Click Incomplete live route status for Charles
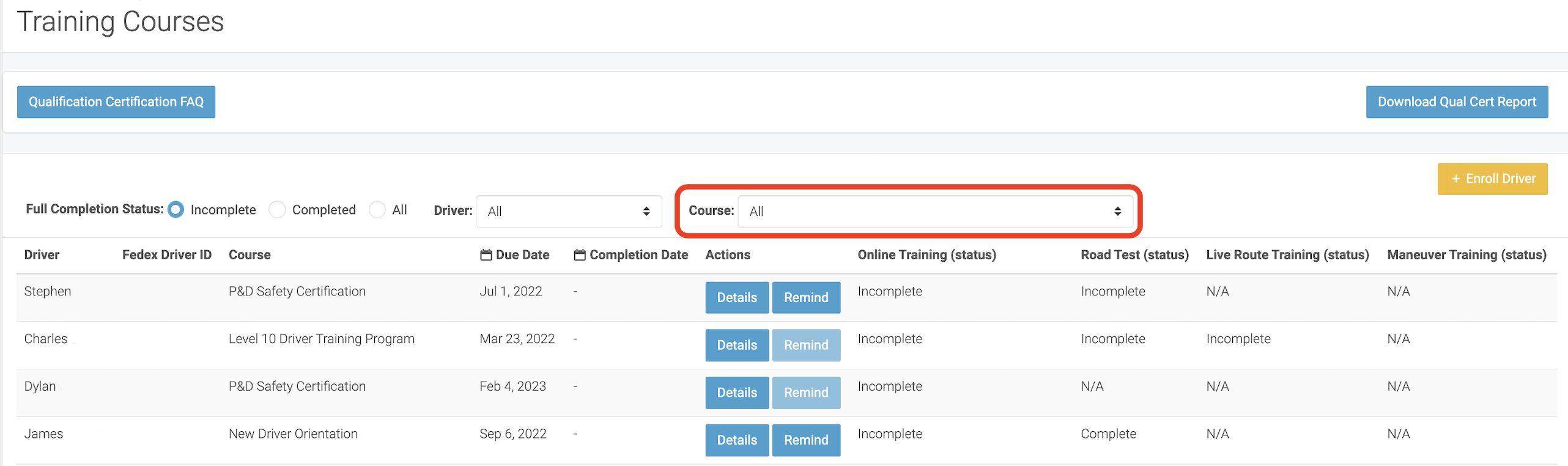The image size is (1568, 466). (1238, 339)
